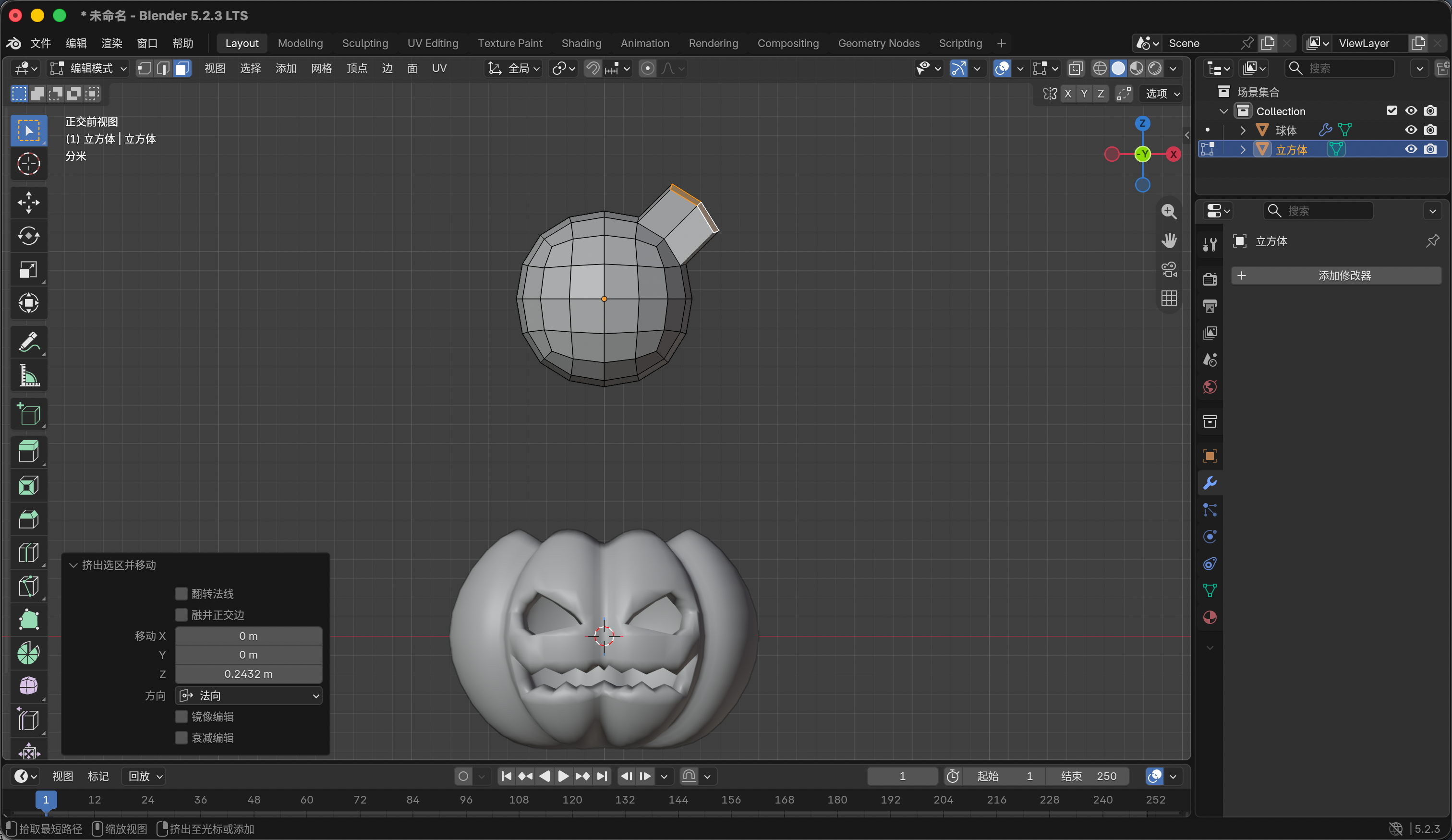Toggle Collection exclude checkbox in outliner
This screenshot has width=1452, height=840.
pos(1391,110)
